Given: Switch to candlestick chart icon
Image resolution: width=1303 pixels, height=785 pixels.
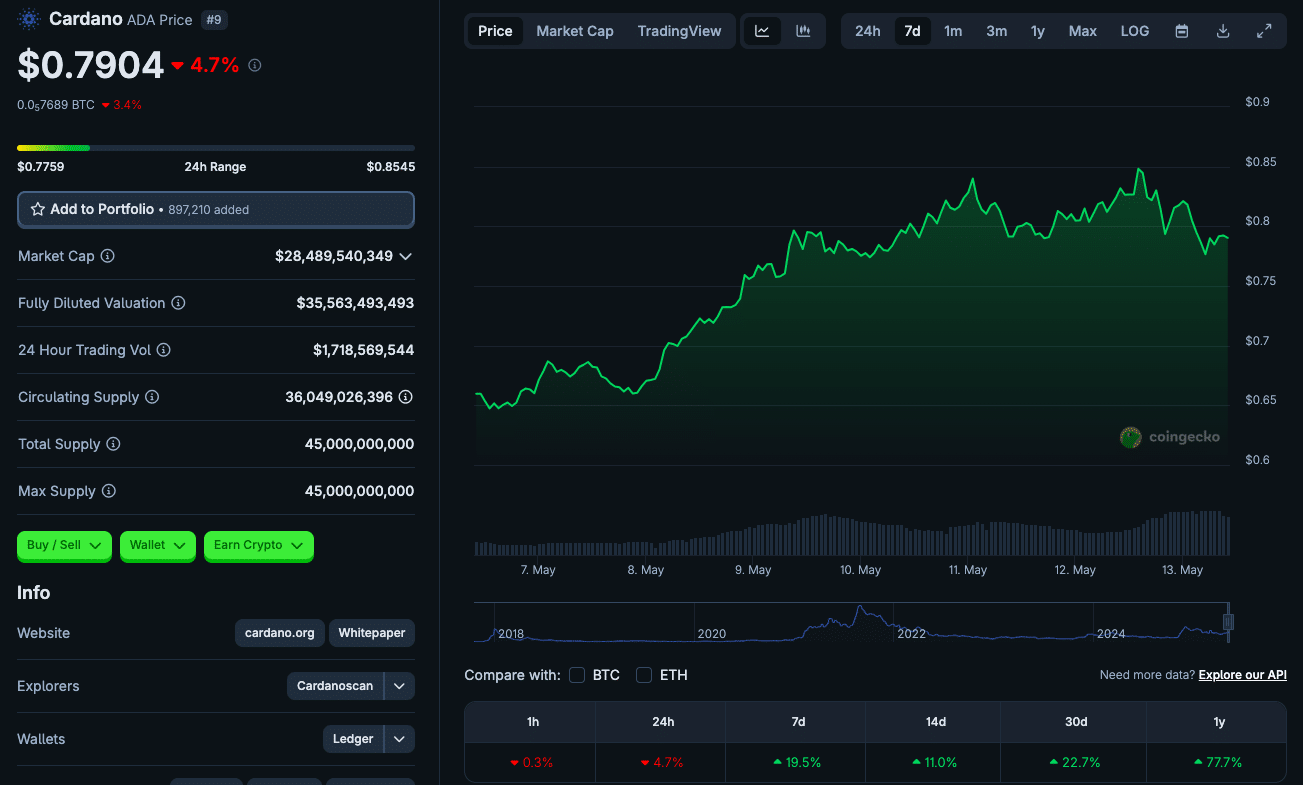Looking at the screenshot, I should [803, 31].
